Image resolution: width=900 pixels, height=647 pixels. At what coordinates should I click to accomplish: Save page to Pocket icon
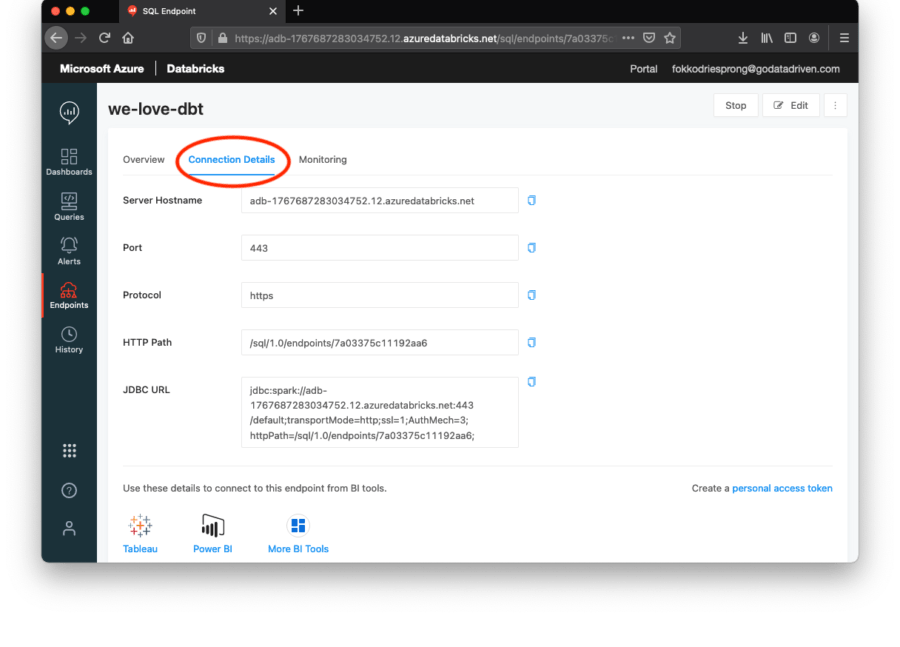pos(649,38)
